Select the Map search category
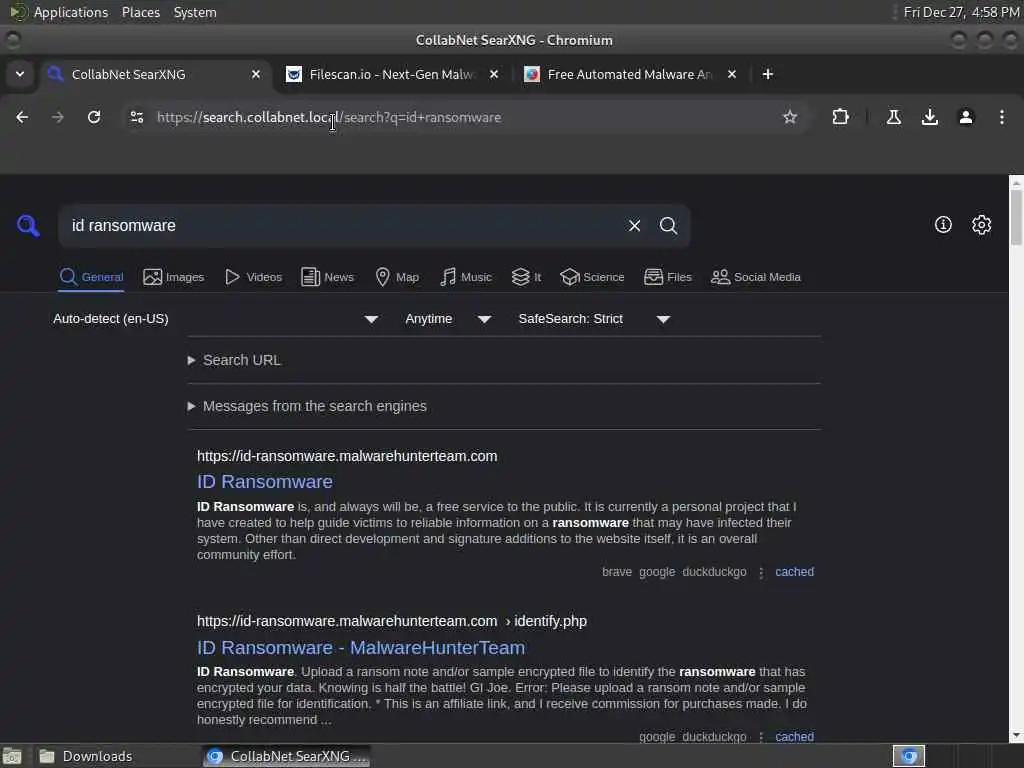 pos(398,277)
